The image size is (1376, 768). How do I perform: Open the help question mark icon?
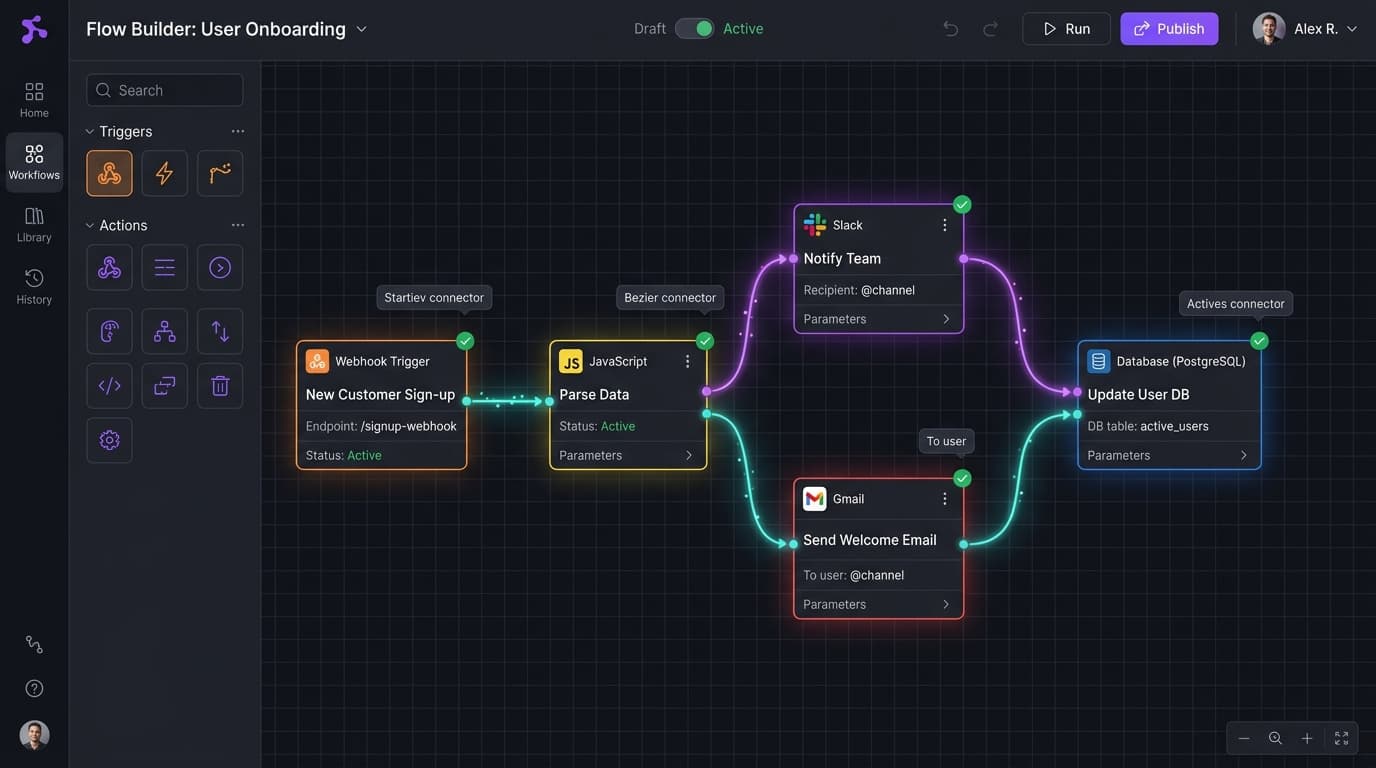[34, 688]
